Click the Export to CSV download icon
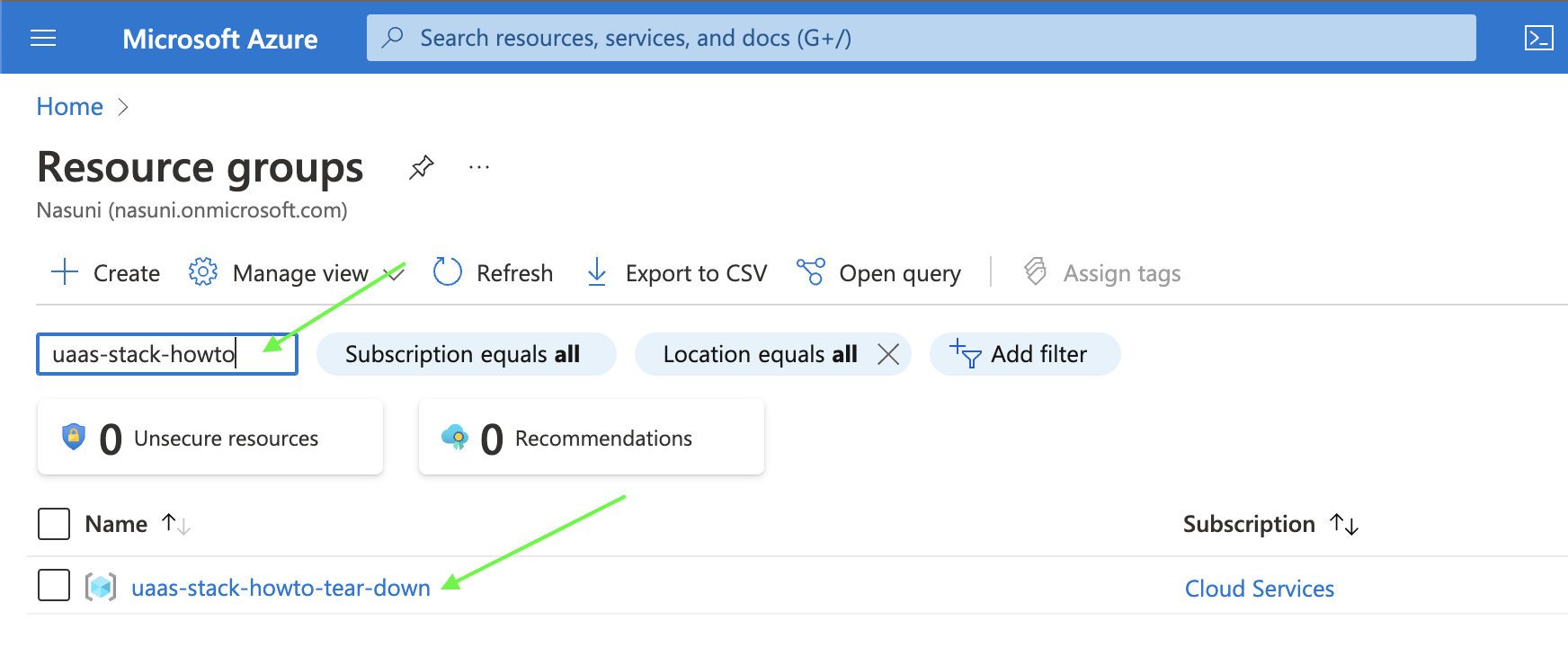The image size is (1568, 665). pos(597,272)
